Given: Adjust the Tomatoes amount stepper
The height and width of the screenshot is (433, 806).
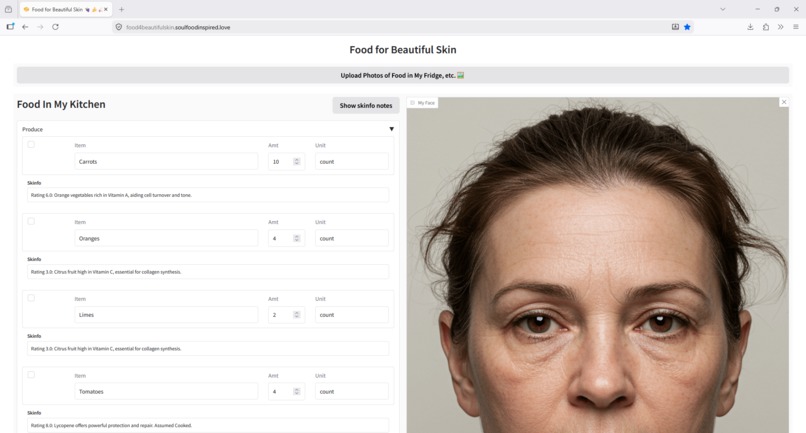Looking at the screenshot, I should [297, 391].
